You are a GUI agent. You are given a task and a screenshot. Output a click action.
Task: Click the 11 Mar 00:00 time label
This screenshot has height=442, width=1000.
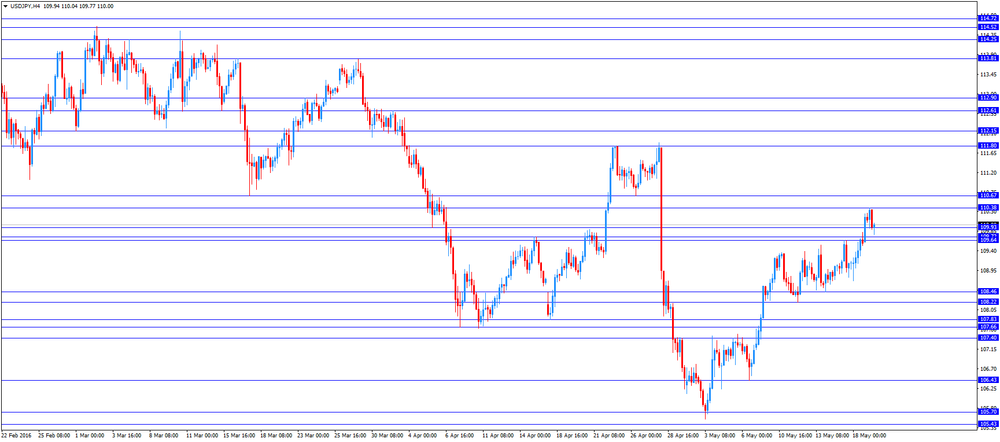(201, 437)
